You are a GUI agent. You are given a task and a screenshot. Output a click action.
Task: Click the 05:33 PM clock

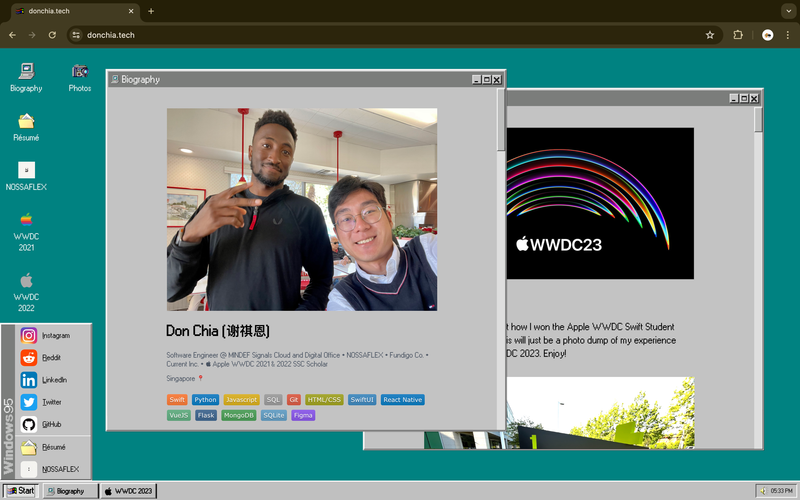[782, 491]
